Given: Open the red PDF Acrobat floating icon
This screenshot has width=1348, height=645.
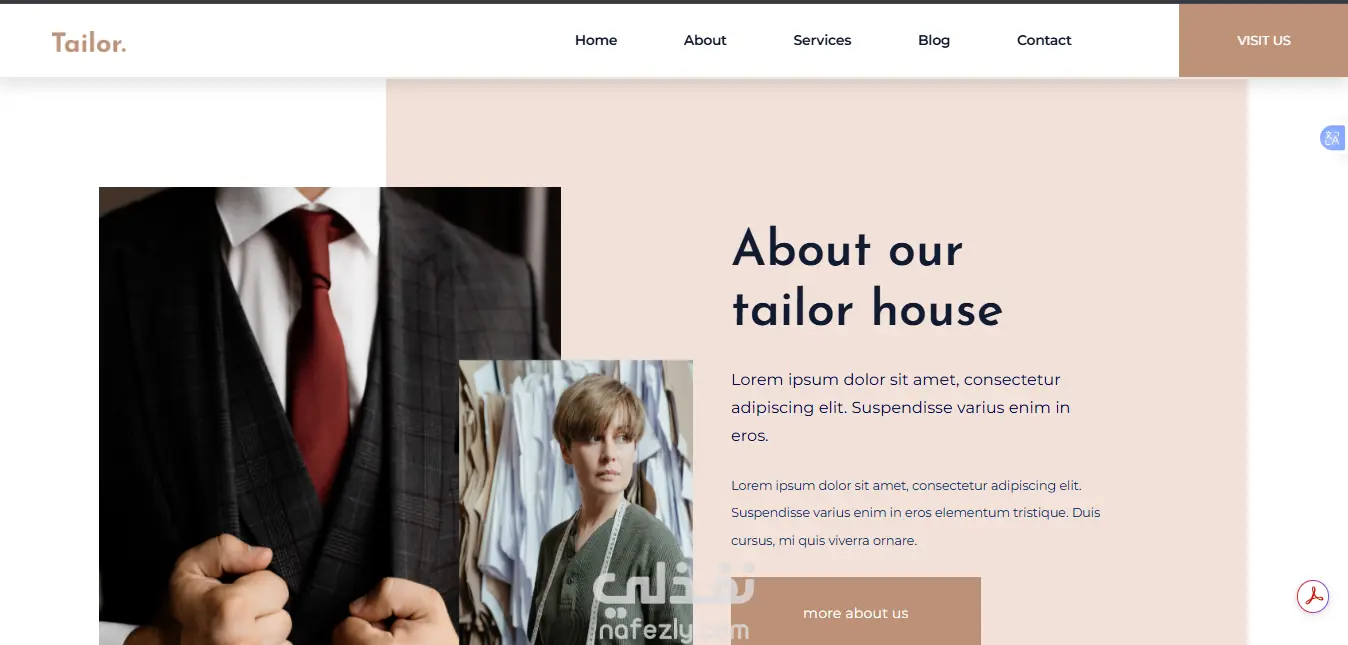Looking at the screenshot, I should [1313, 597].
